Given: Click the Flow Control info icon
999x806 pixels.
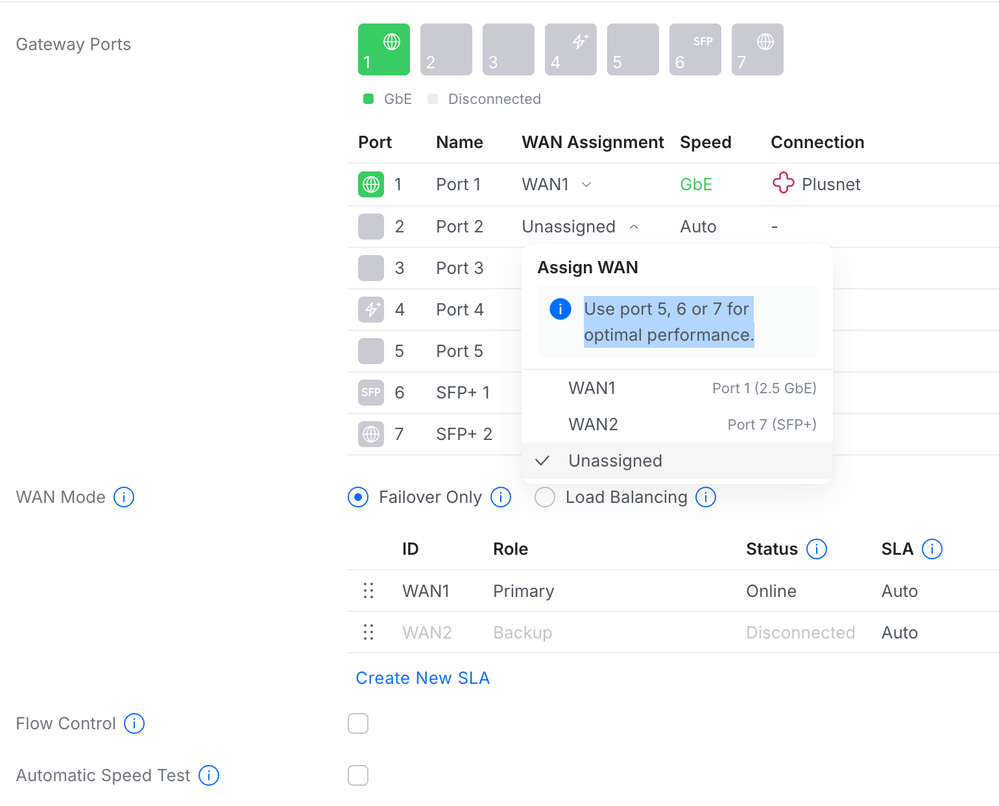Looking at the screenshot, I should click(134, 724).
